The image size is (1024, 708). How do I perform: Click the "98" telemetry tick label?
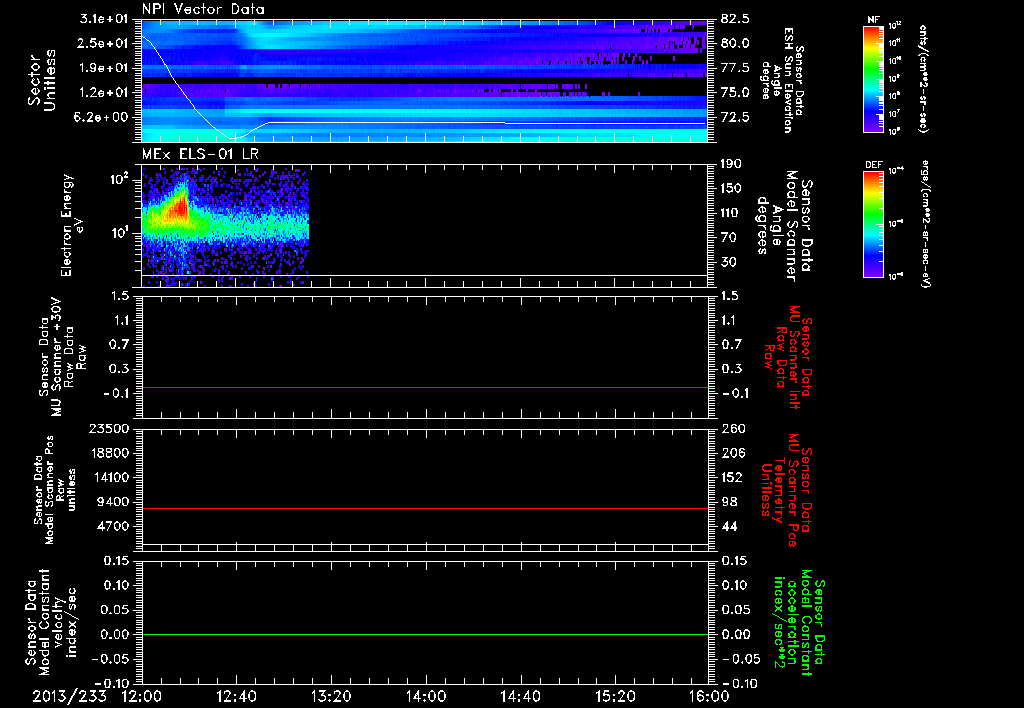pyautogui.click(x=729, y=502)
